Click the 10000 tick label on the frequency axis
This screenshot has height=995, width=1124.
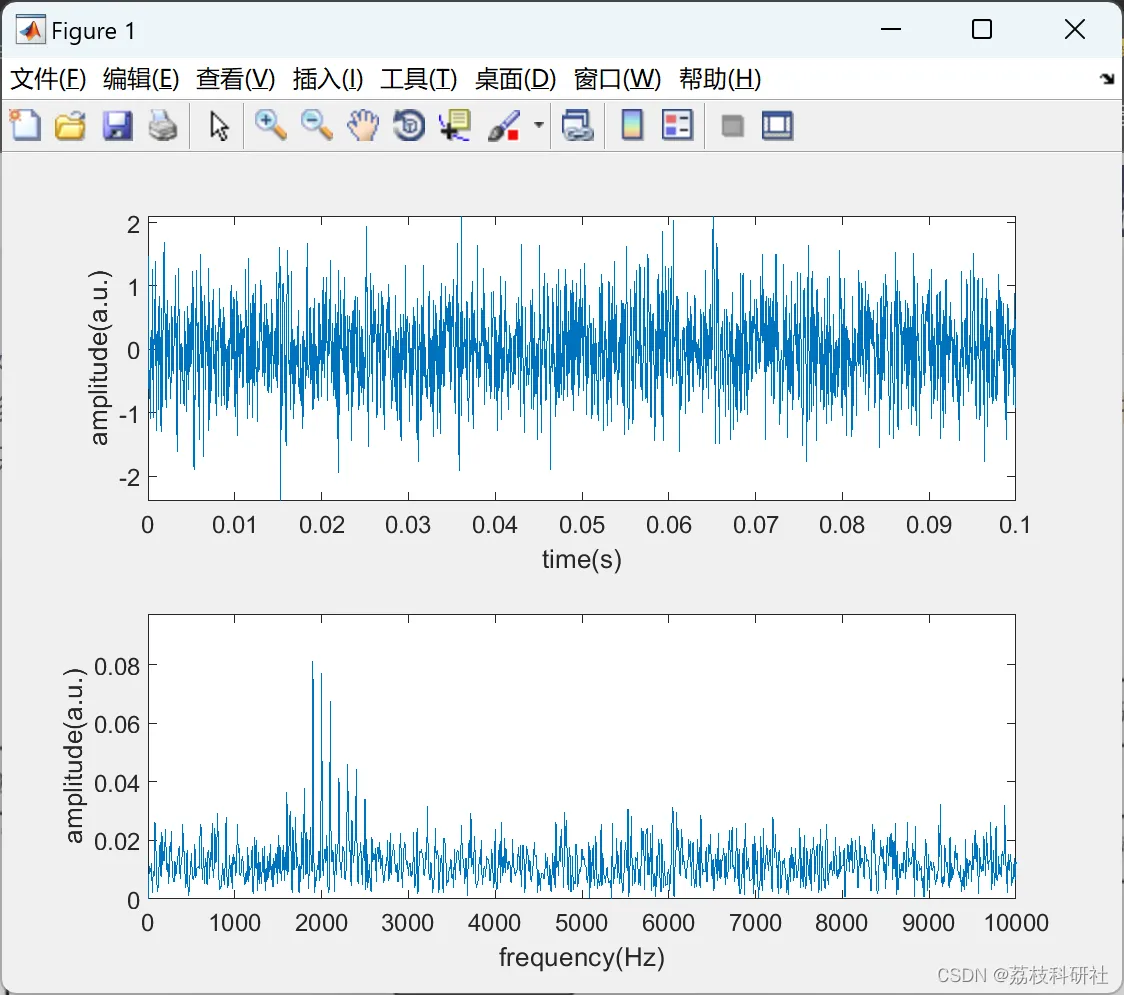1016,923
